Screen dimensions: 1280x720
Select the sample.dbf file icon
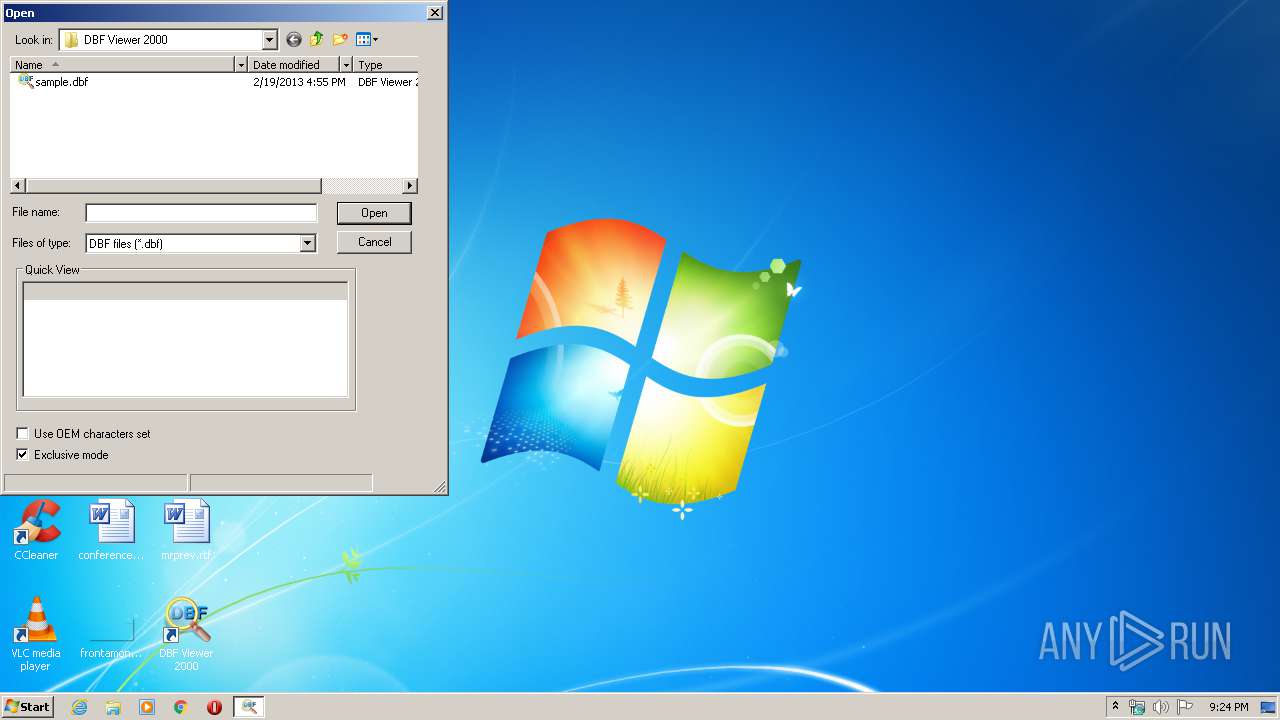point(26,81)
